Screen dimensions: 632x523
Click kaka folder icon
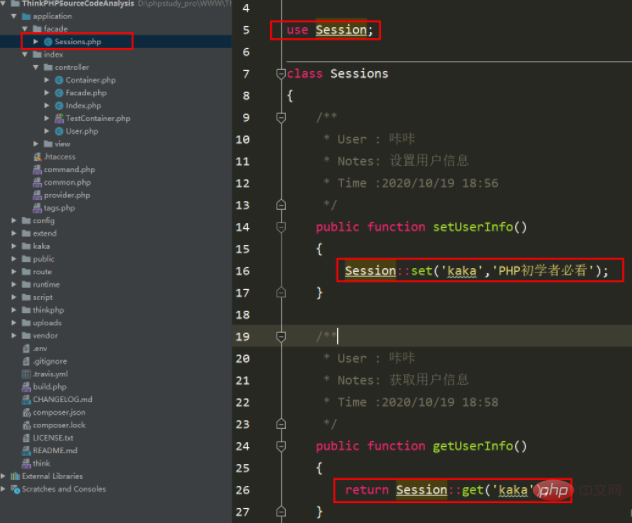[x=27, y=246]
